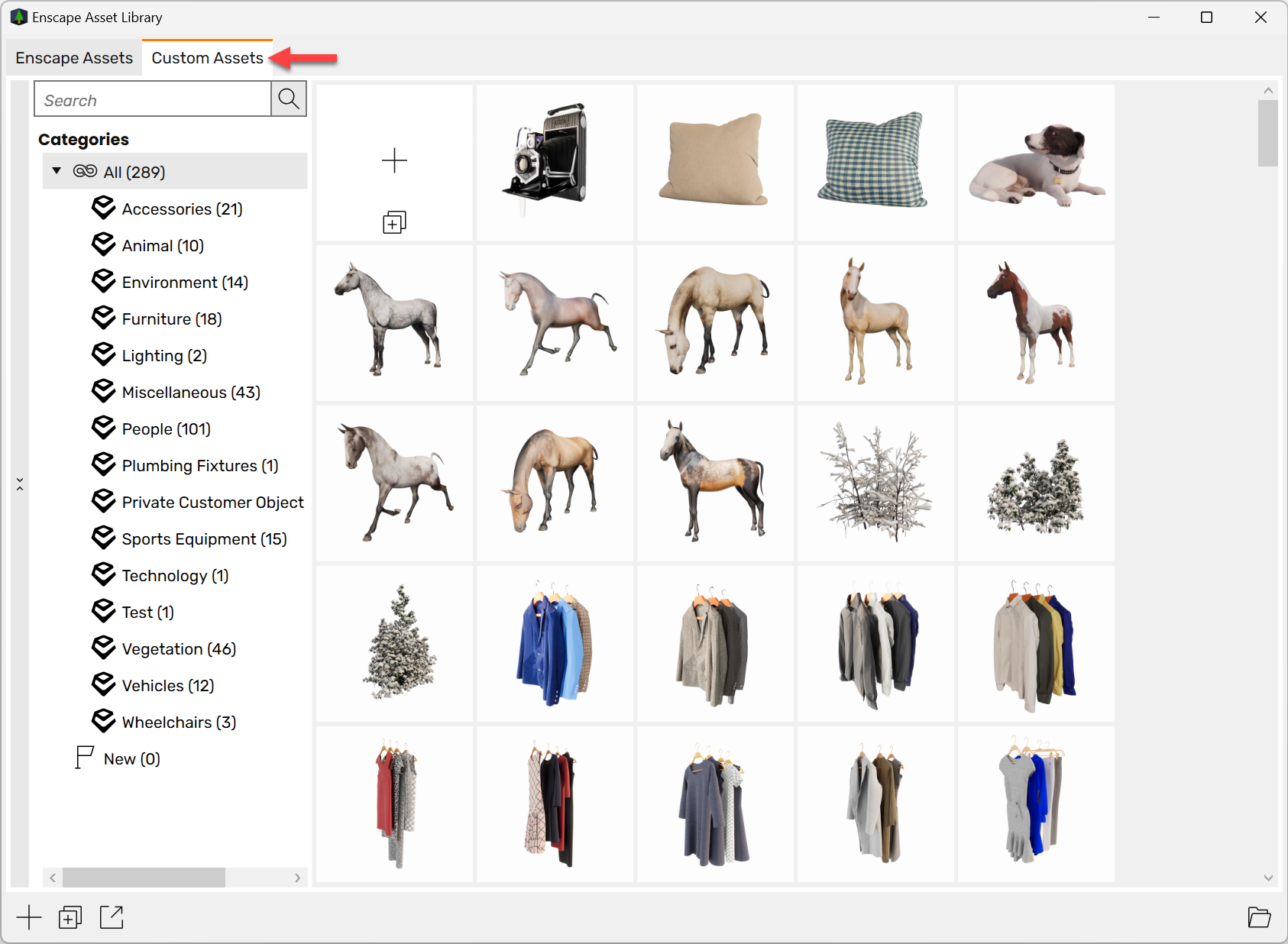The image size is (1288, 944).
Task: Open the Custom Assets tab
Action: pos(207,57)
